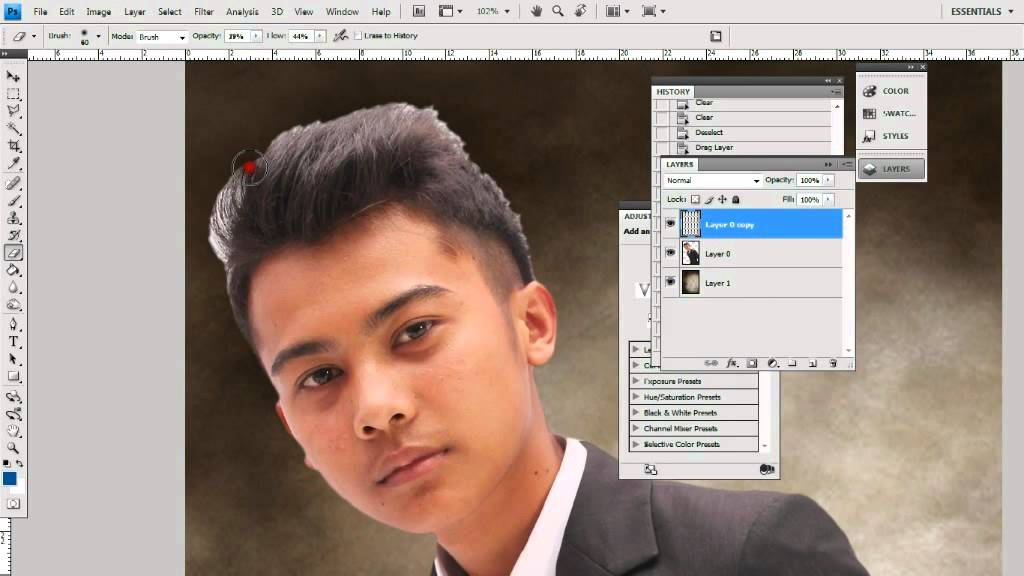Add a layer mask
Image resolution: width=1024 pixels, height=576 pixels.
752,363
